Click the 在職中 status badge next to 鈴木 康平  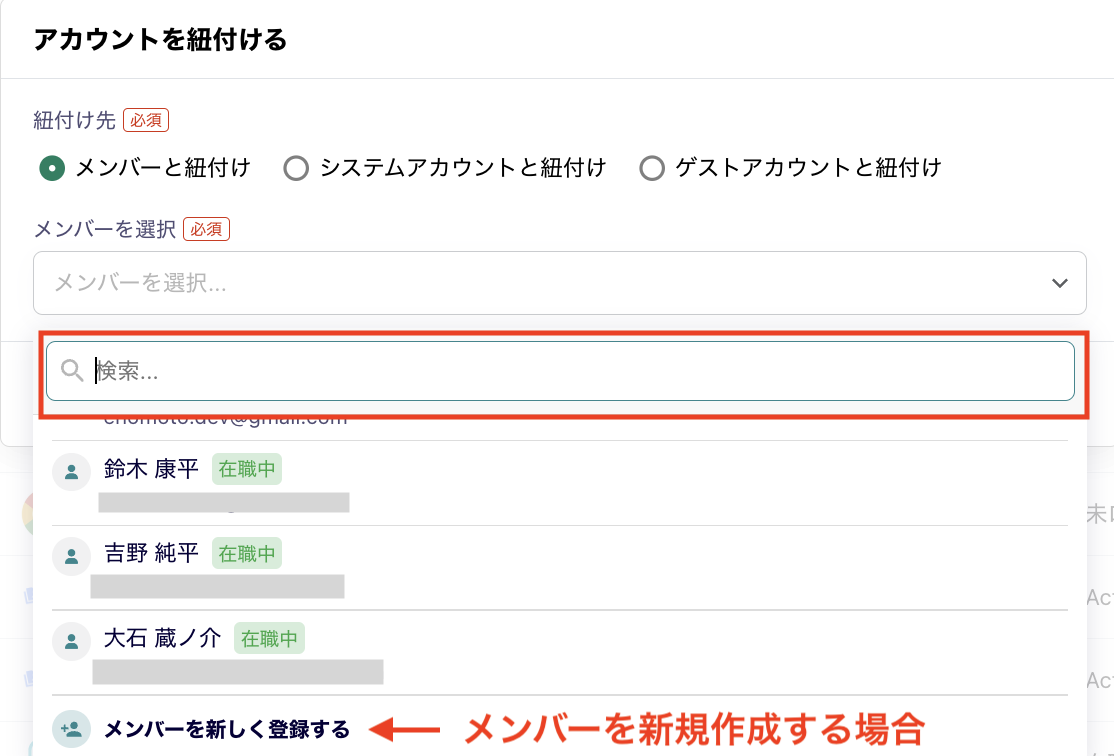(x=246, y=469)
